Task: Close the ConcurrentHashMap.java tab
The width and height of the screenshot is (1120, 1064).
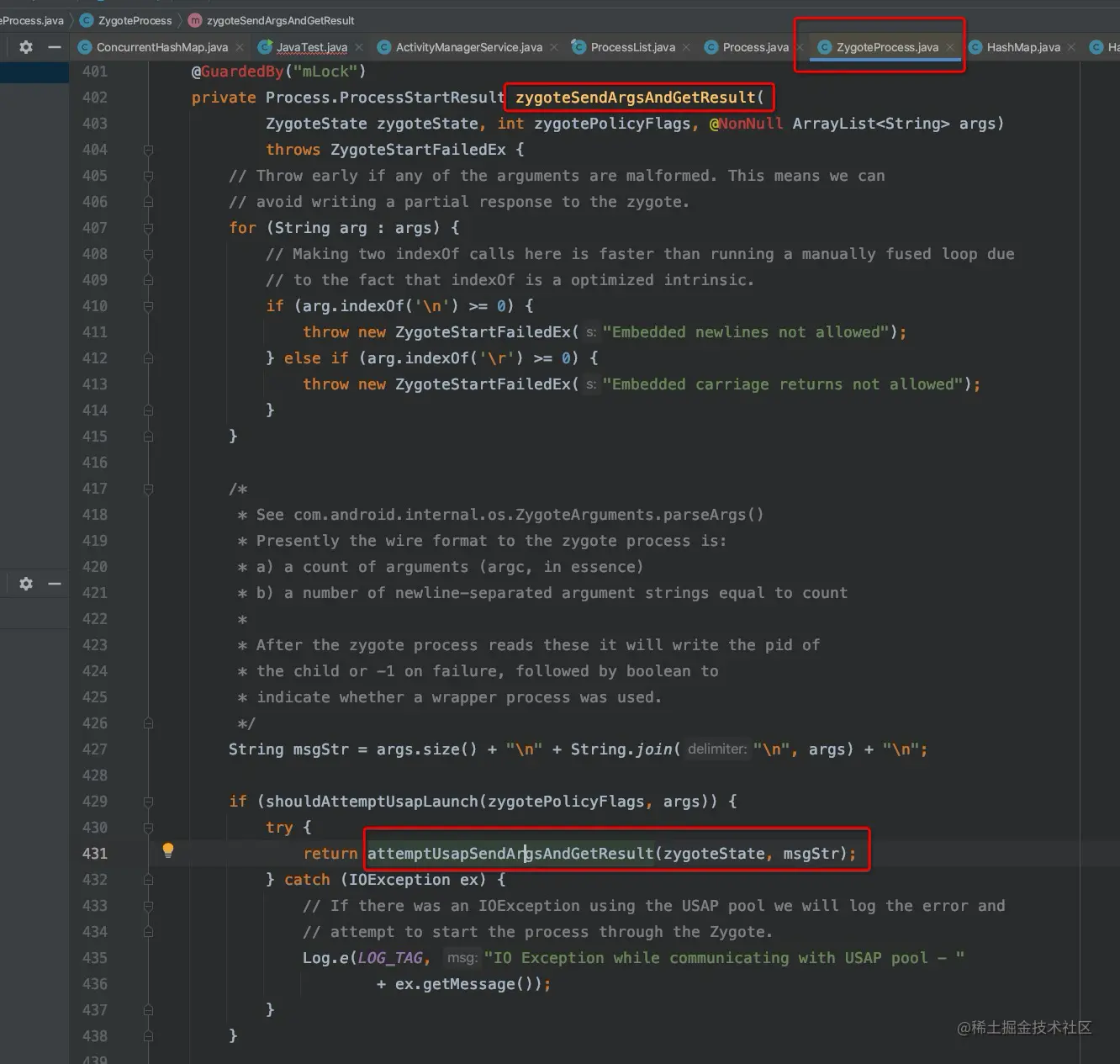Action: (x=240, y=47)
